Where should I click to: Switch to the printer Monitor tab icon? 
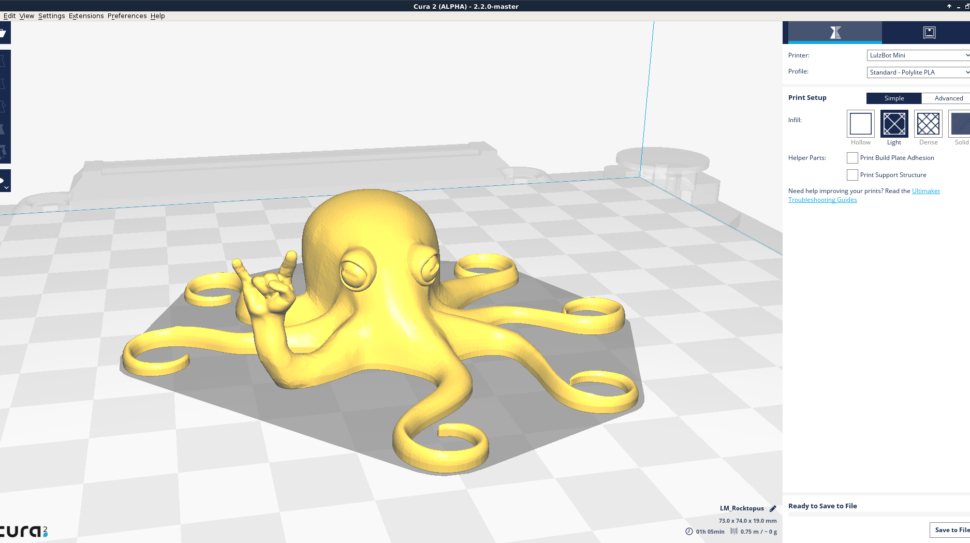pos(927,33)
